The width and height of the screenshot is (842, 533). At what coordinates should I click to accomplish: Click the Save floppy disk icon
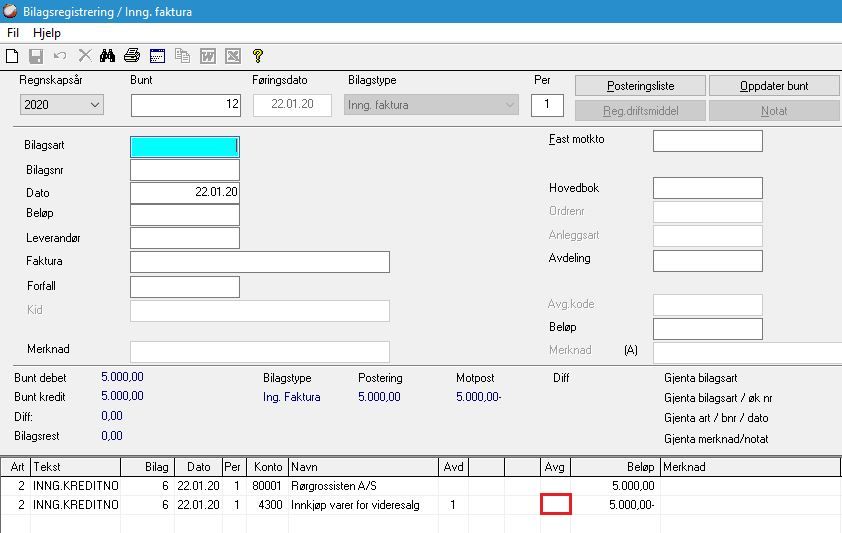coord(36,56)
